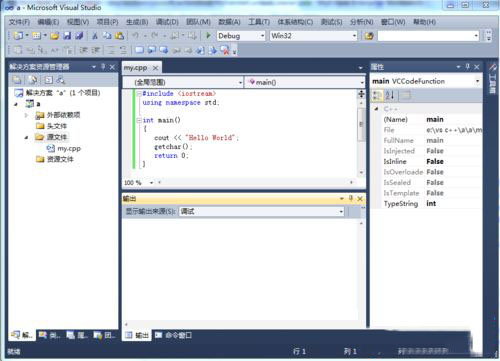
Task: Open the Debug menu
Action: pos(167,22)
